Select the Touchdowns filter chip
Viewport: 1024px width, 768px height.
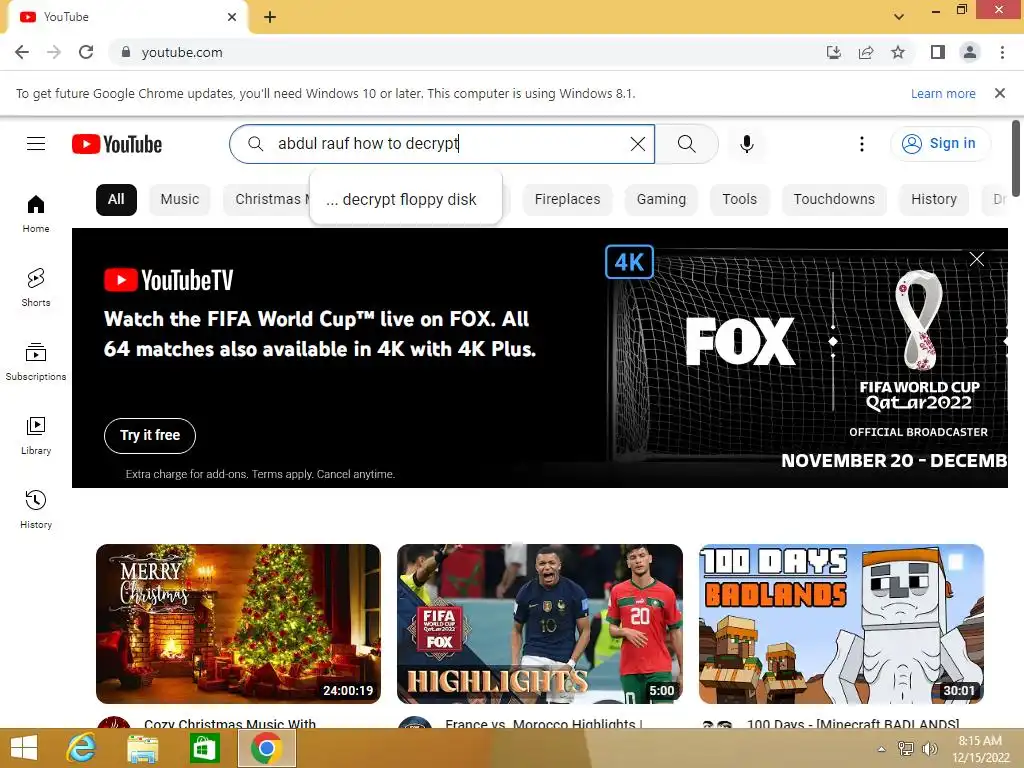coord(834,199)
